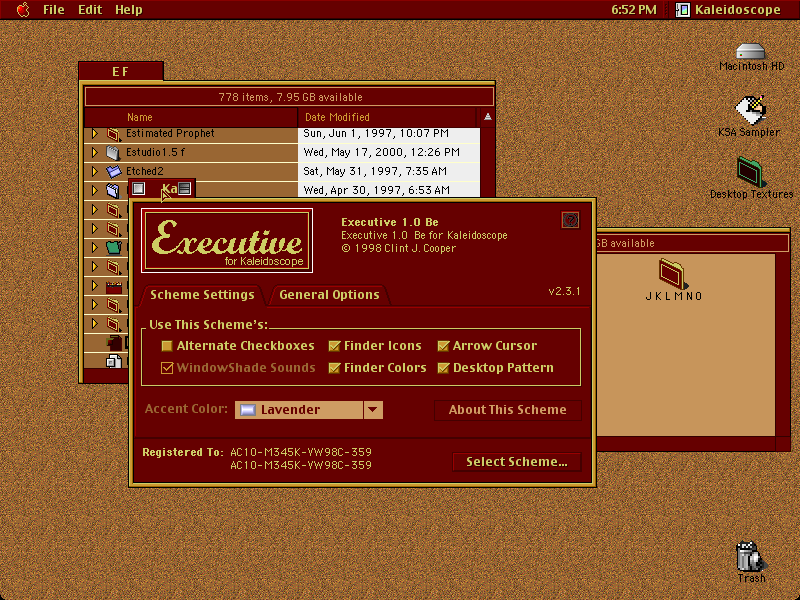
Task: Click the 'v2.3.1' version text
Action: [x=564, y=291]
